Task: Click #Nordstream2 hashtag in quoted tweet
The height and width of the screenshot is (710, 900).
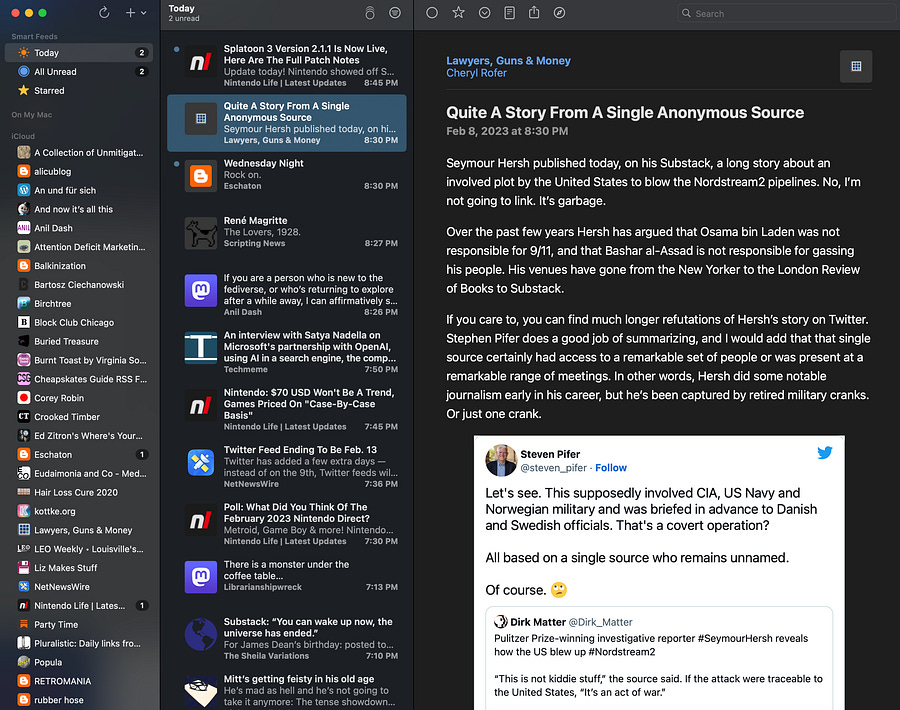Action: 622,652
